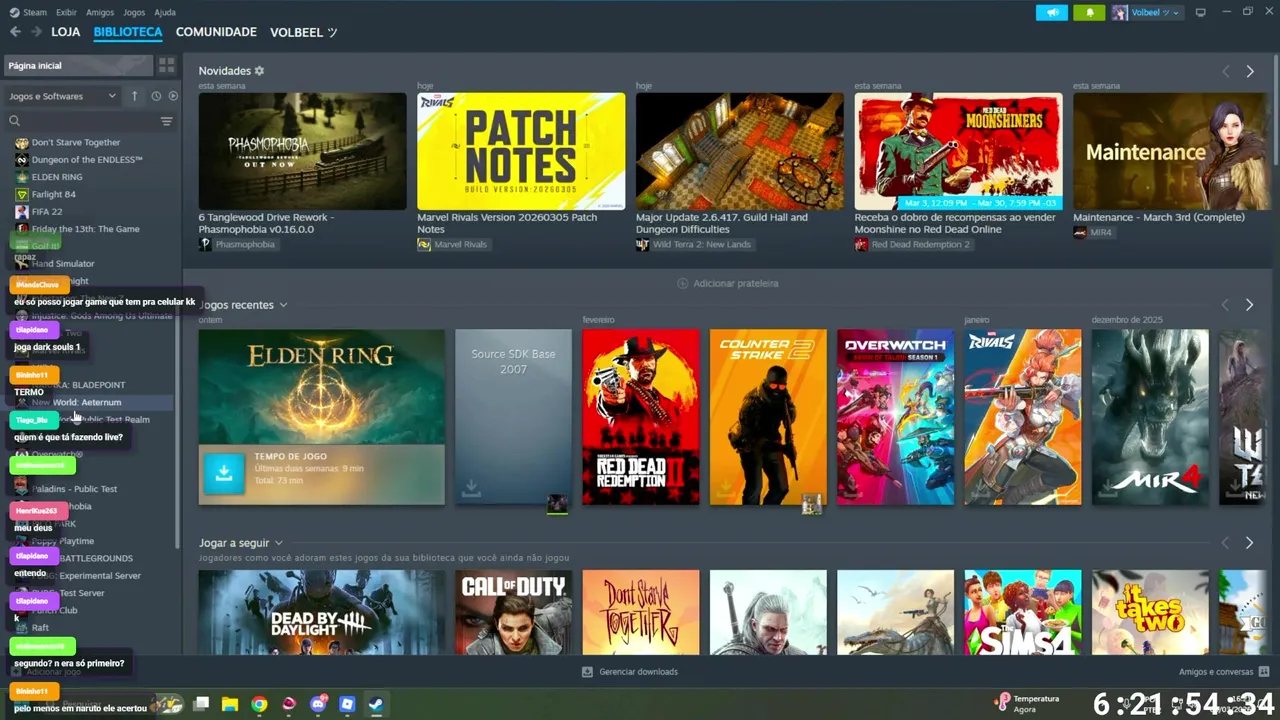The height and width of the screenshot is (720, 1280).
Task: Toggle sort by recent activity clock icon
Action: [x=156, y=96]
